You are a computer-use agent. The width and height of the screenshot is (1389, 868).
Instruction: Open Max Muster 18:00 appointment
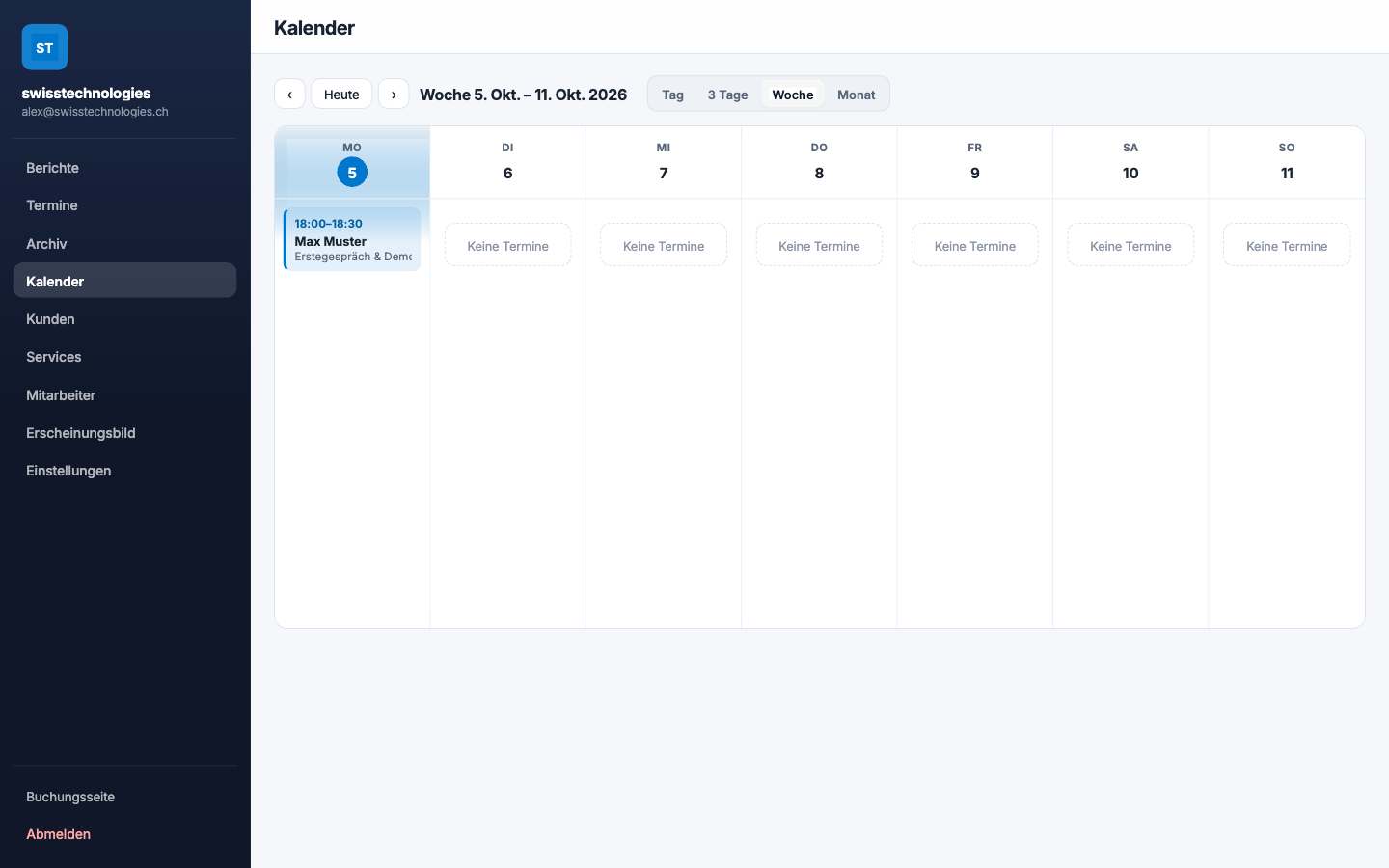(x=352, y=239)
